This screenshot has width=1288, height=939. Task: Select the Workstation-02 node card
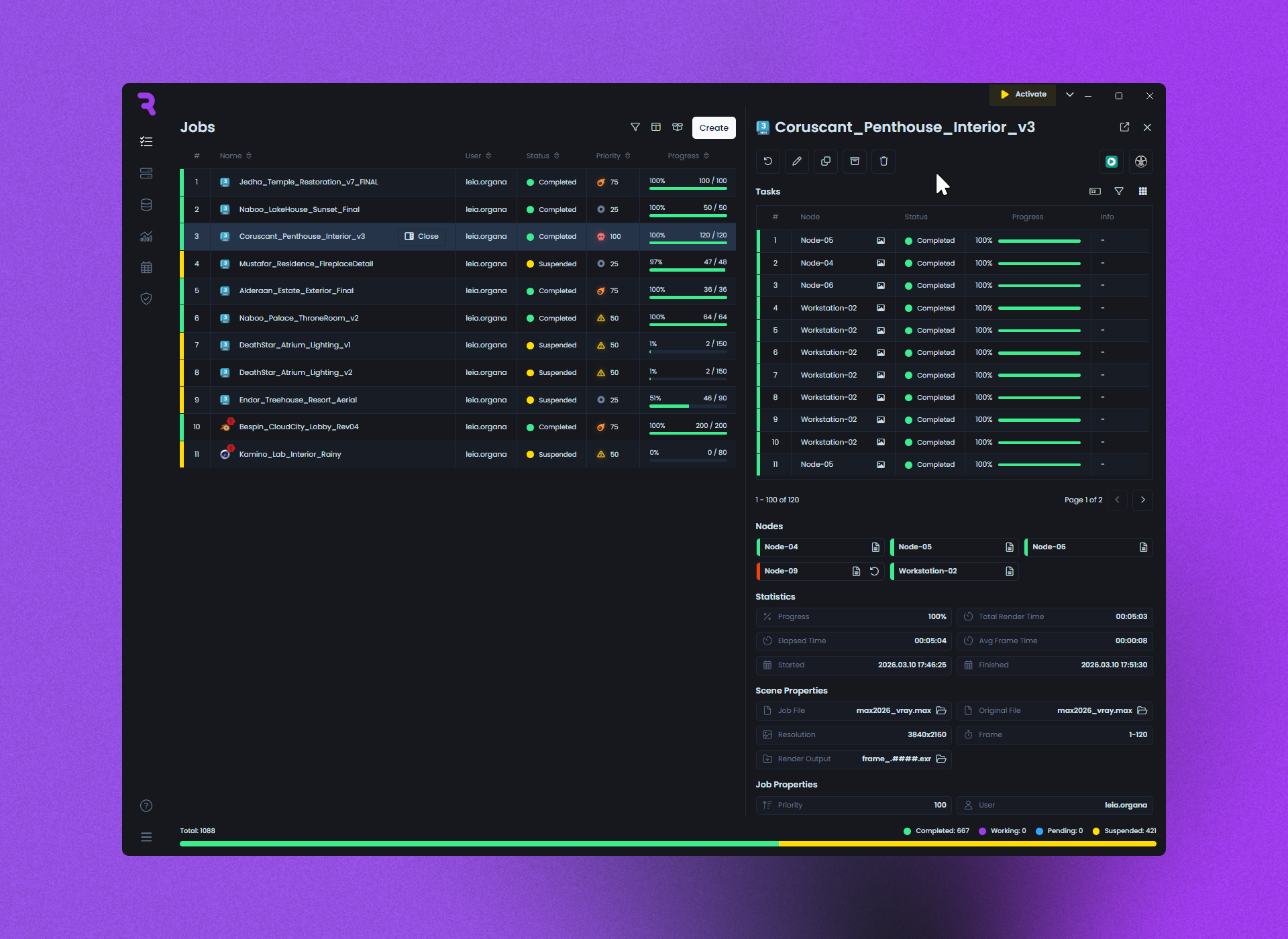tap(954, 571)
